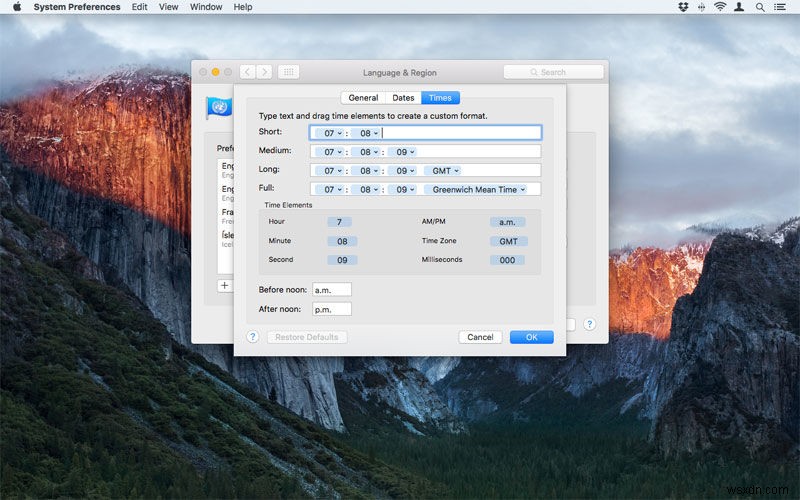Select the Milliseconds 000 time element

[508, 260]
